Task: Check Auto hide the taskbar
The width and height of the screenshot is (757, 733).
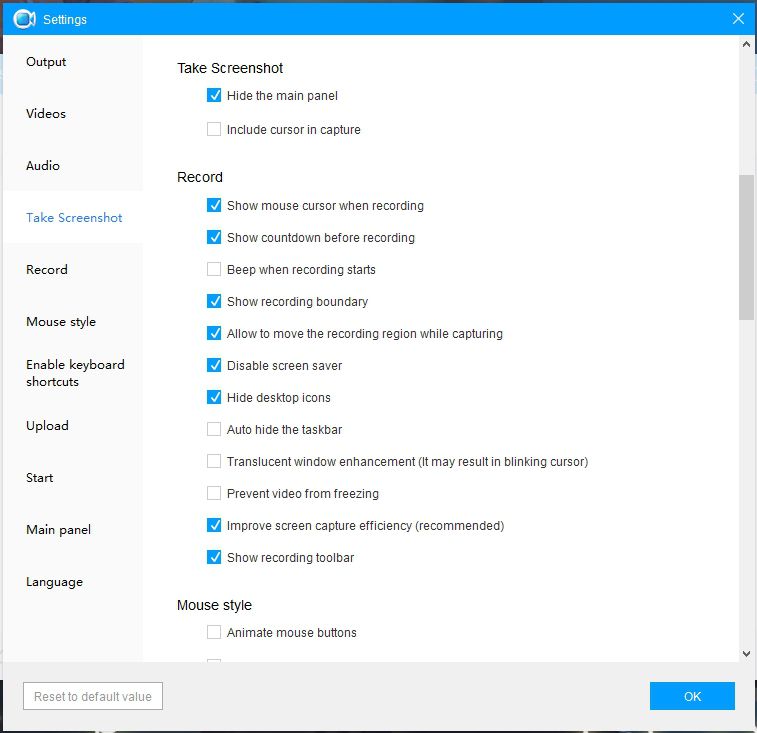Action: [214, 429]
